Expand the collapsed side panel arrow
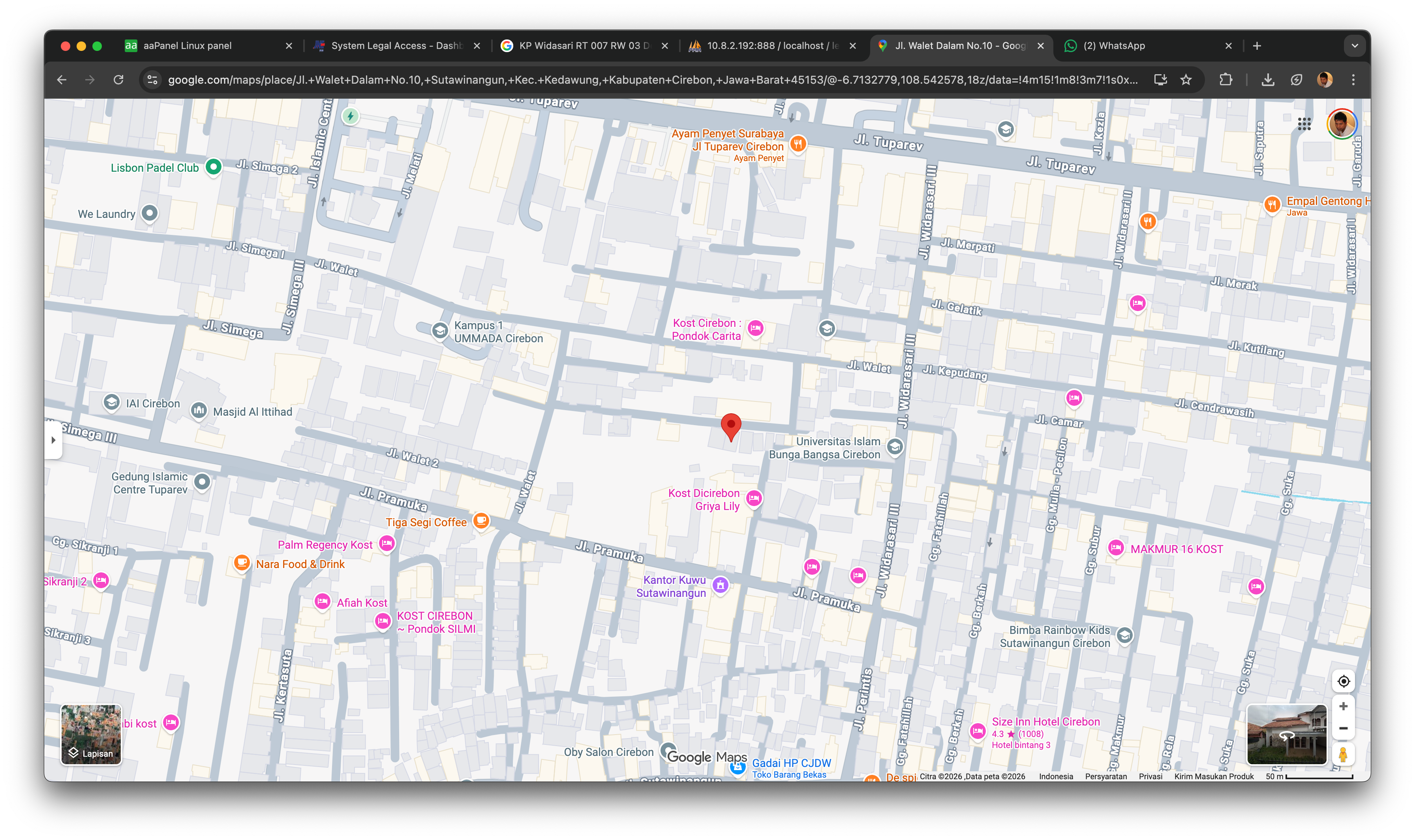The width and height of the screenshot is (1415, 840). click(53, 440)
